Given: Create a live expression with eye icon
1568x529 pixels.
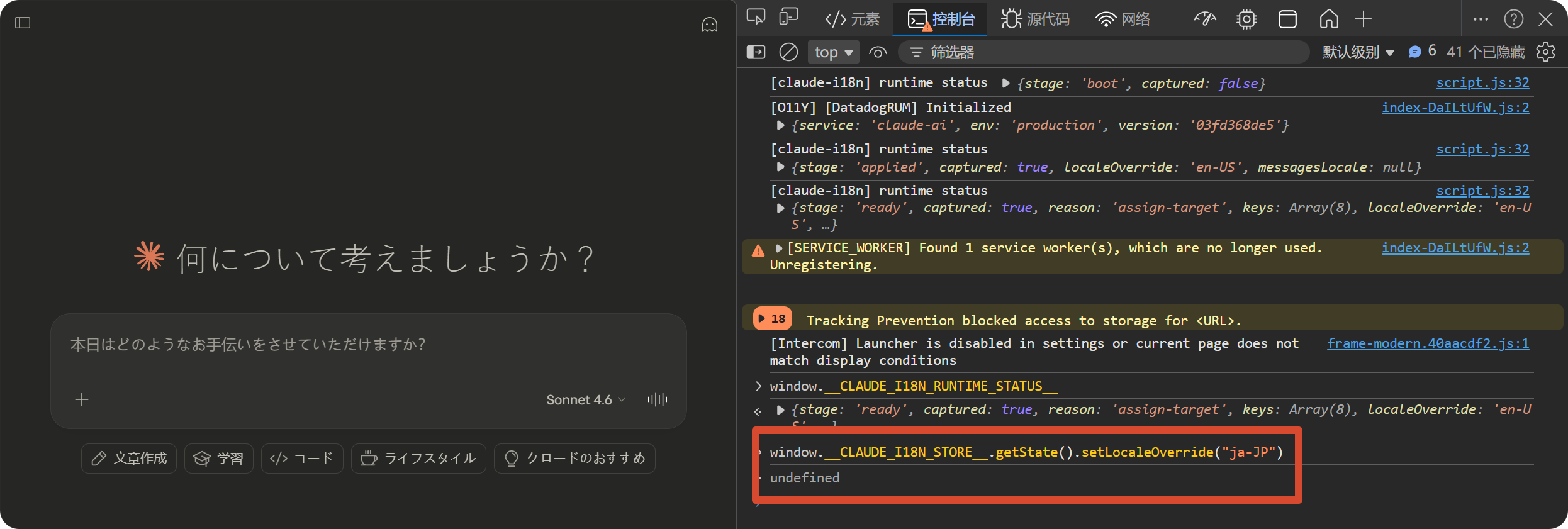Looking at the screenshot, I should tap(878, 52).
